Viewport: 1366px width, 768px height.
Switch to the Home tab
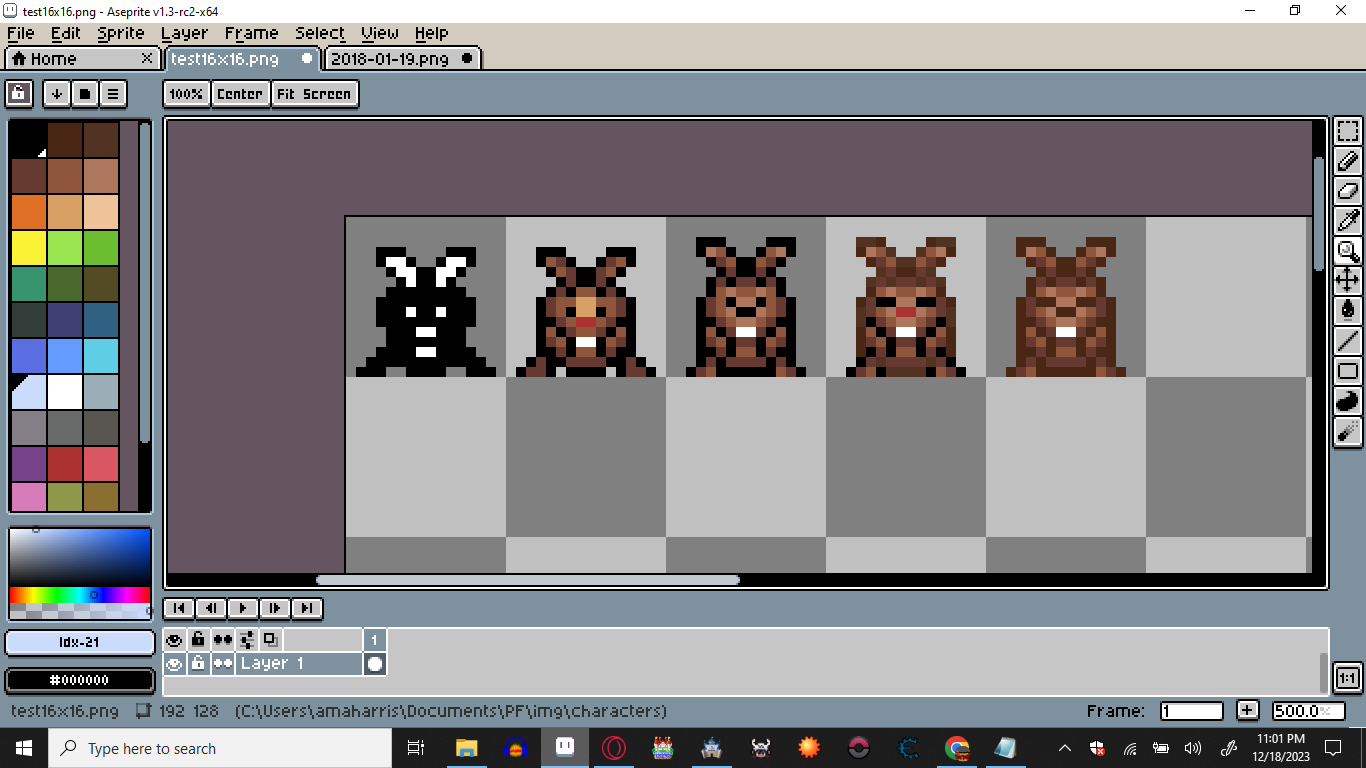pos(82,59)
